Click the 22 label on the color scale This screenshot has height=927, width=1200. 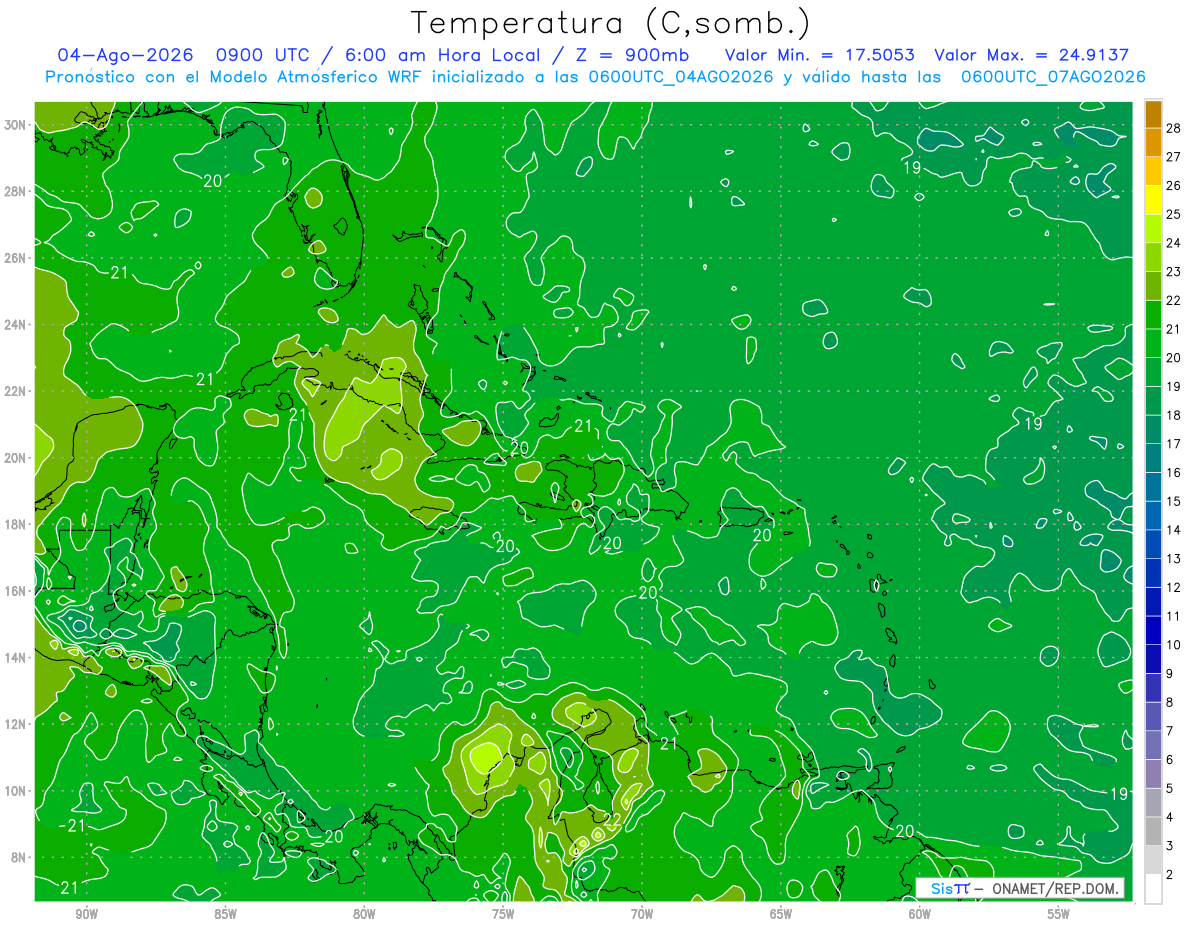click(1175, 300)
